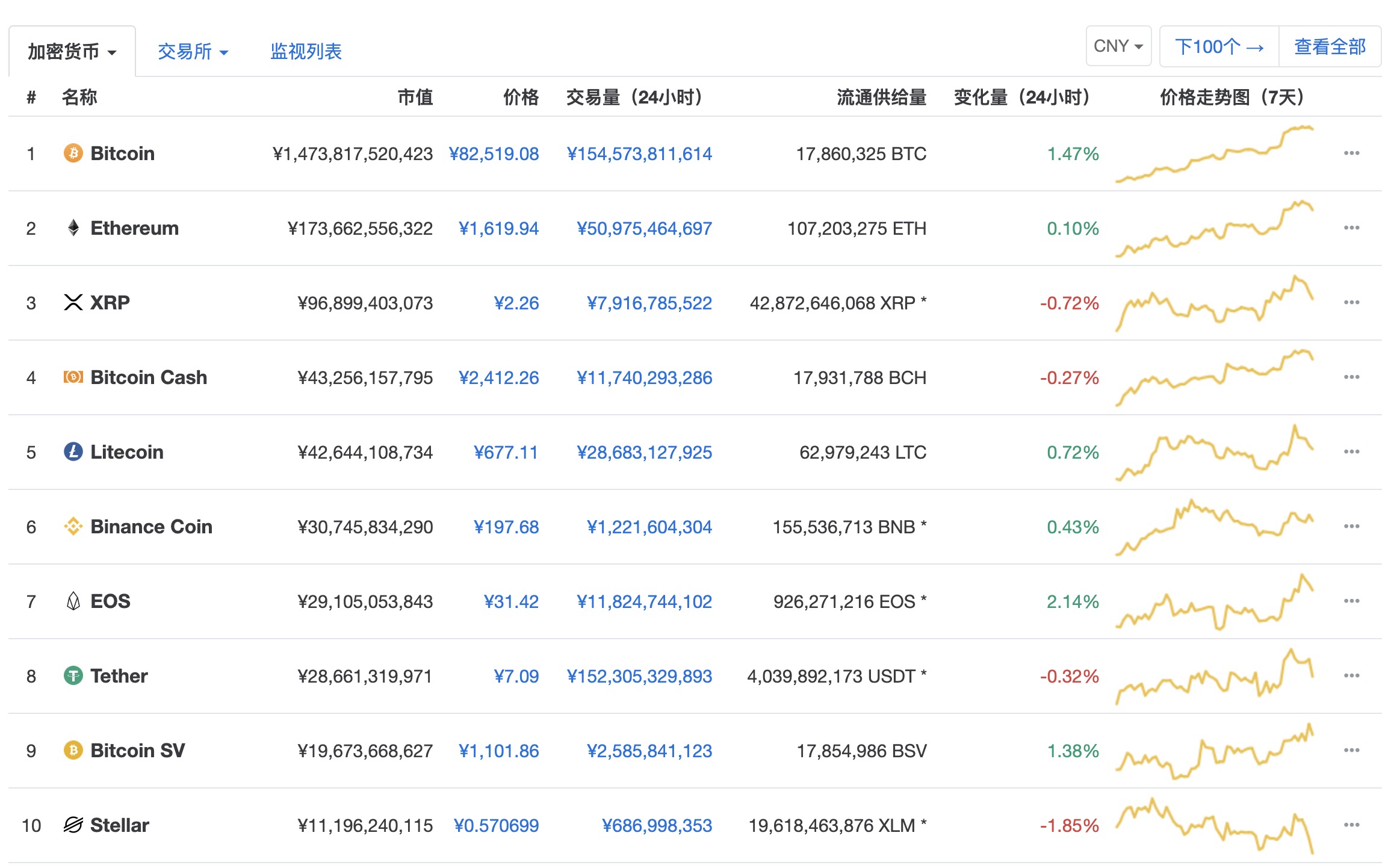Click Tether market cap ¥28,661,319,971
1394x868 pixels.
(365, 676)
